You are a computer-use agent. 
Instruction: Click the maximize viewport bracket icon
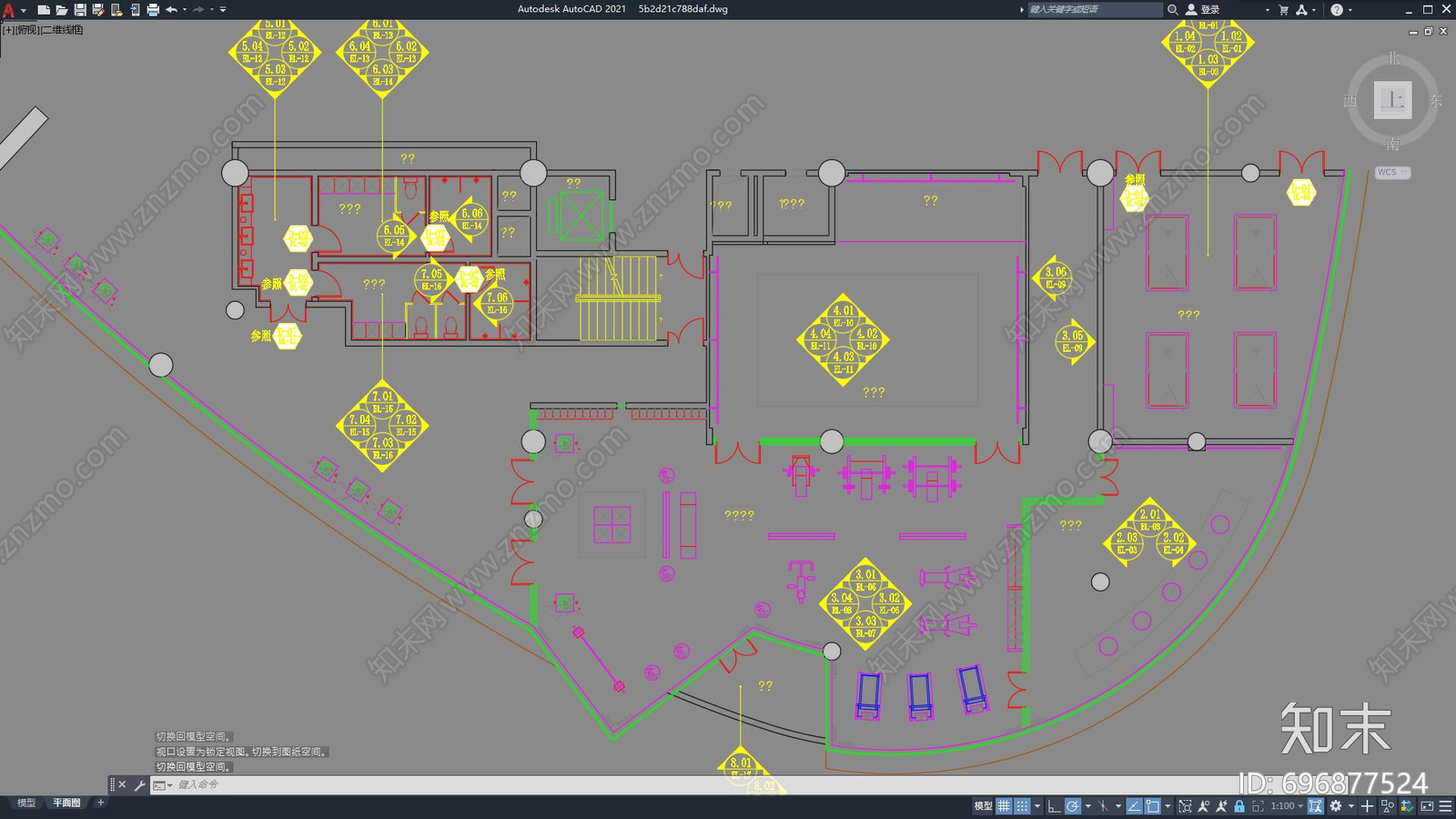[x=1258, y=806]
